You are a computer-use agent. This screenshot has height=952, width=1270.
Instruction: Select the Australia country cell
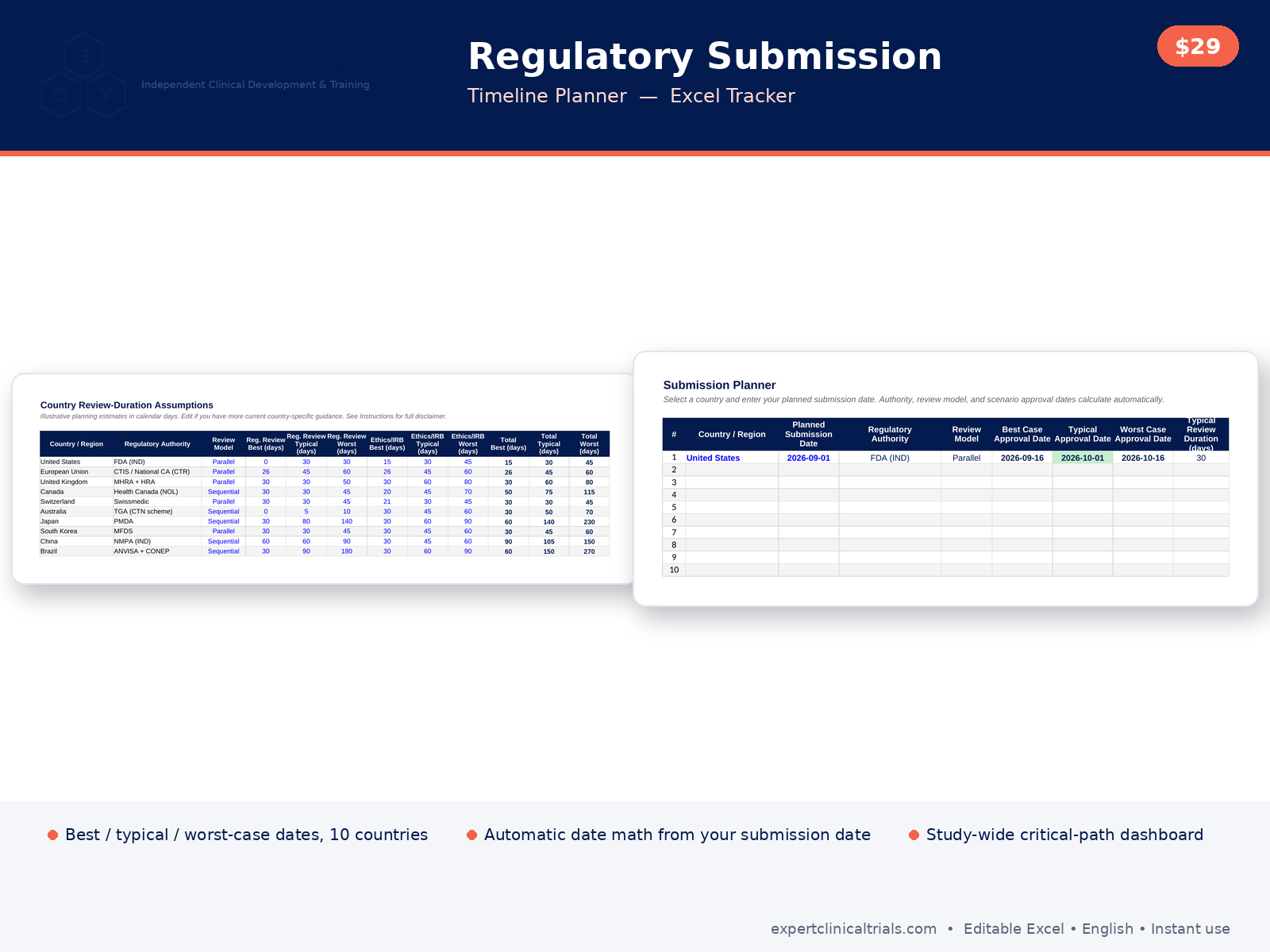pyautogui.click(x=76, y=512)
